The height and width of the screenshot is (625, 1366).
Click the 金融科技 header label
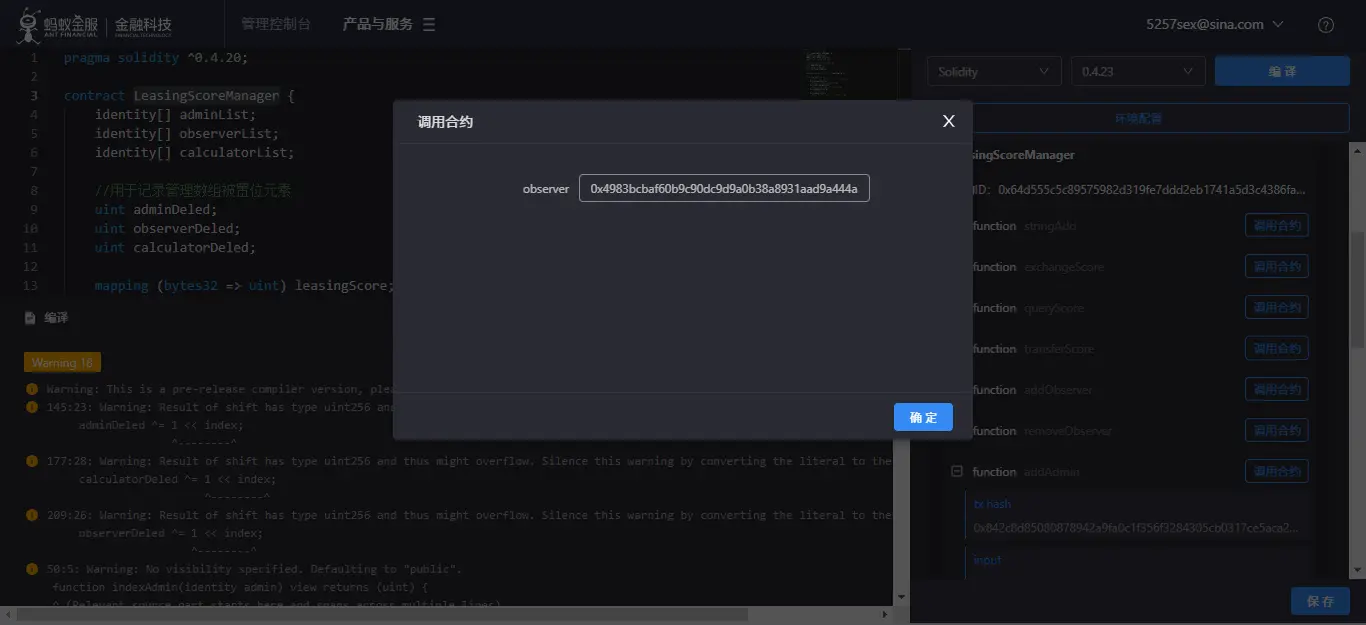(143, 25)
